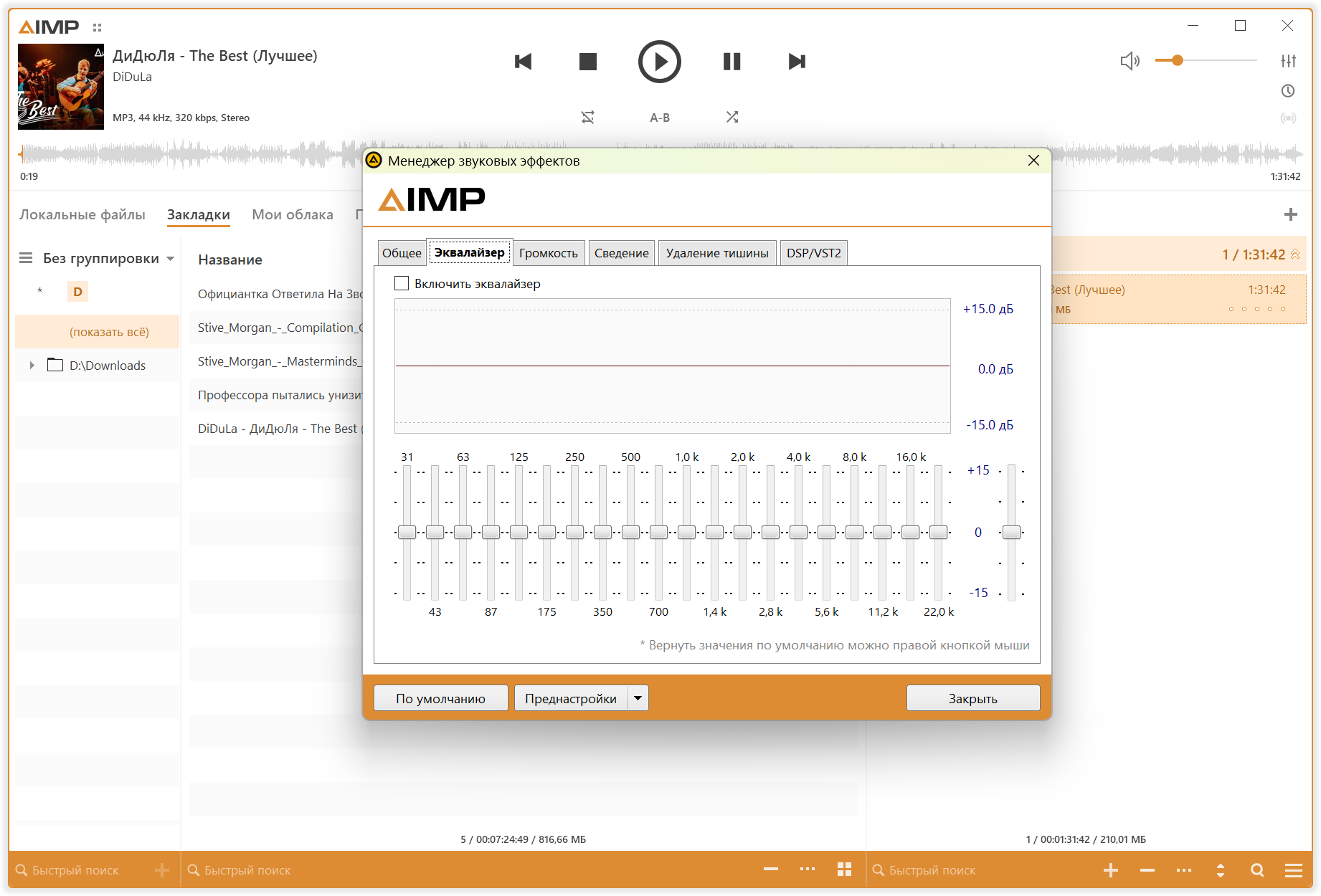The height and width of the screenshot is (896, 1321).
Task: Open the playlist hamburger menu icon
Action: click(1294, 870)
